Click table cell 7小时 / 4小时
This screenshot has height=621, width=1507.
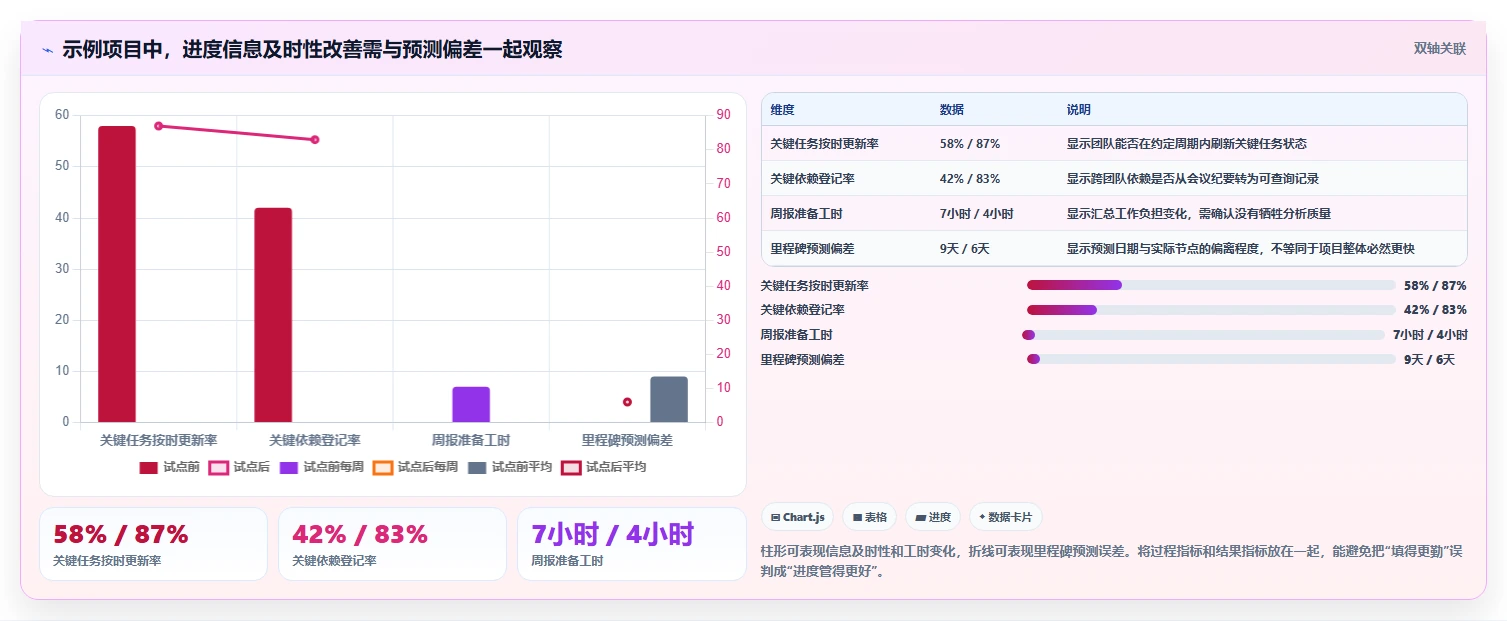click(x=977, y=214)
